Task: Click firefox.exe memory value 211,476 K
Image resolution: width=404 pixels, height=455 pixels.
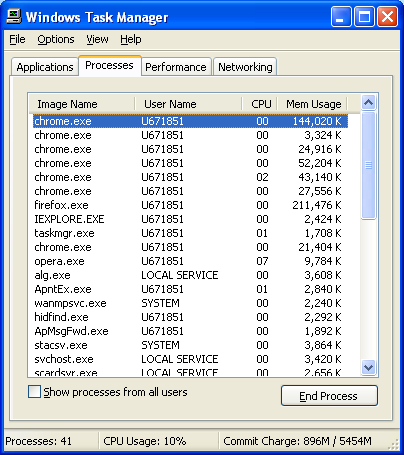Action: 317,205
